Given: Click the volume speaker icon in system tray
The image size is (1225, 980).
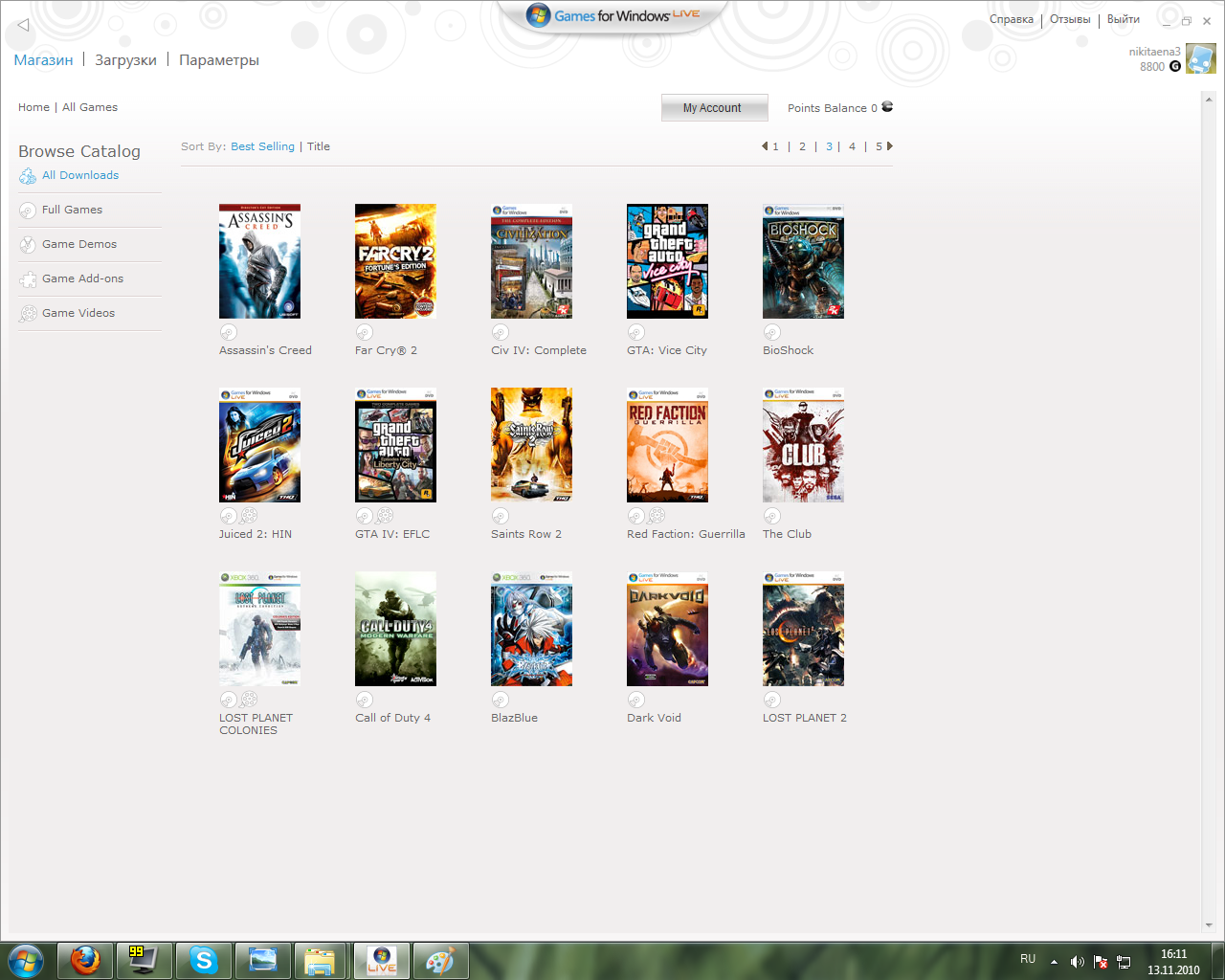Looking at the screenshot, I should click(x=1077, y=961).
